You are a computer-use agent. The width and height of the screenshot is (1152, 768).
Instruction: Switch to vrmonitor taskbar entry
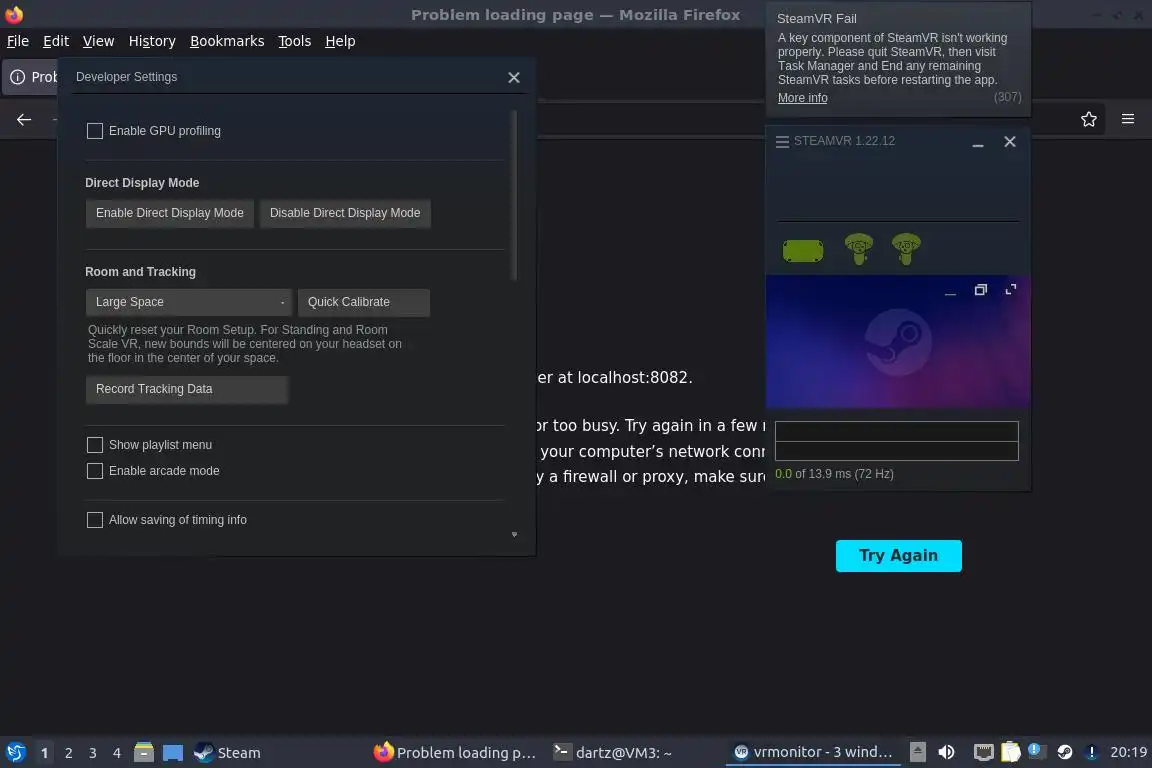click(x=813, y=752)
